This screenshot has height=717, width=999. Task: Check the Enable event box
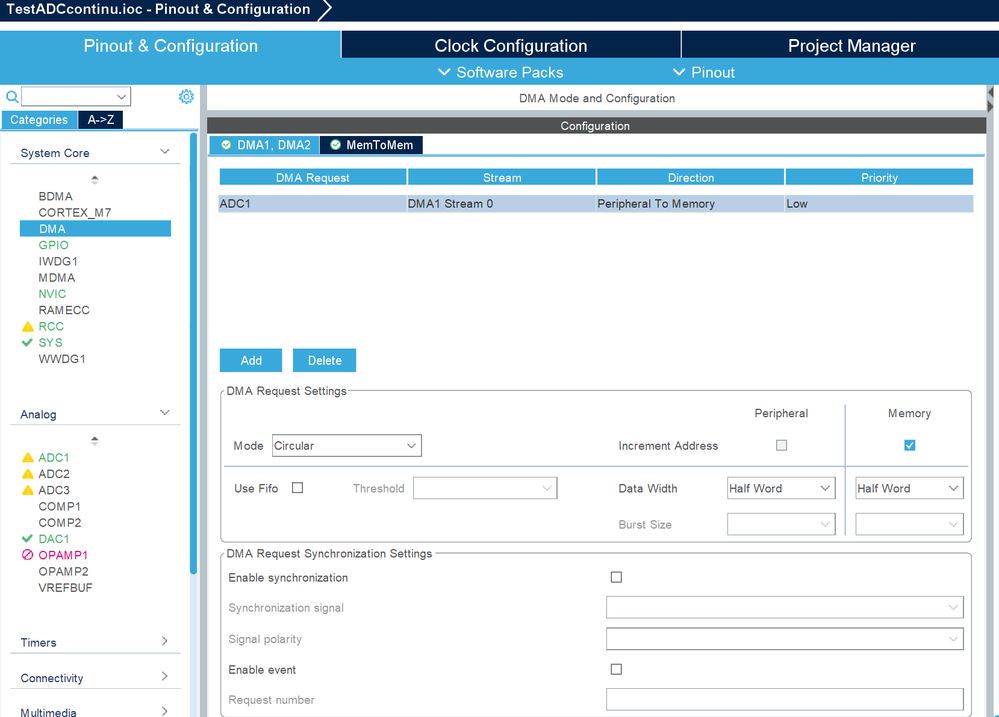click(x=616, y=669)
